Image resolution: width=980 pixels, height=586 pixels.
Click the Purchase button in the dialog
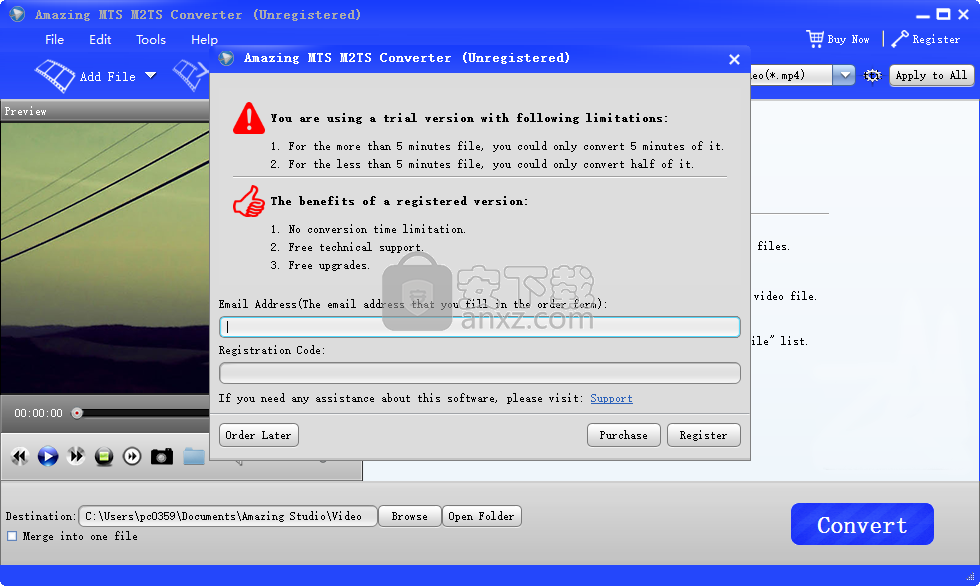(623, 435)
